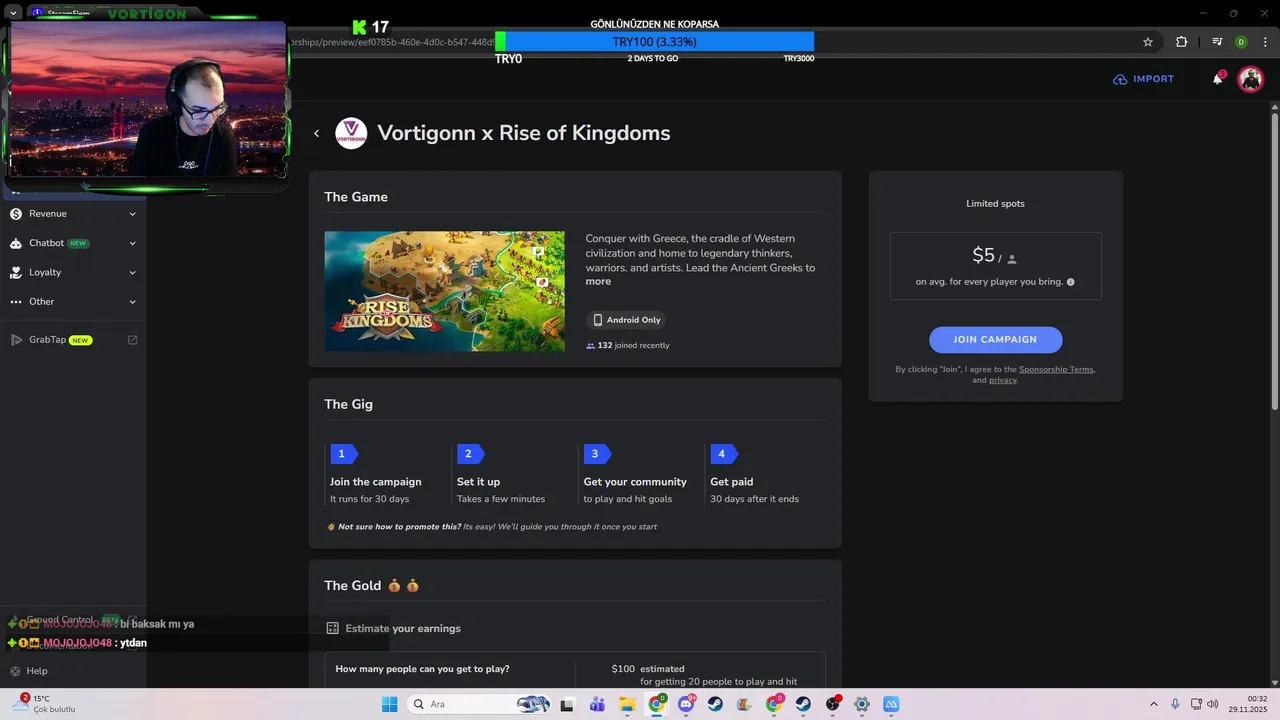Viewport: 1280px width, 720px height.
Task: Click the TRY100 donation goal progress bar
Action: tap(655, 42)
